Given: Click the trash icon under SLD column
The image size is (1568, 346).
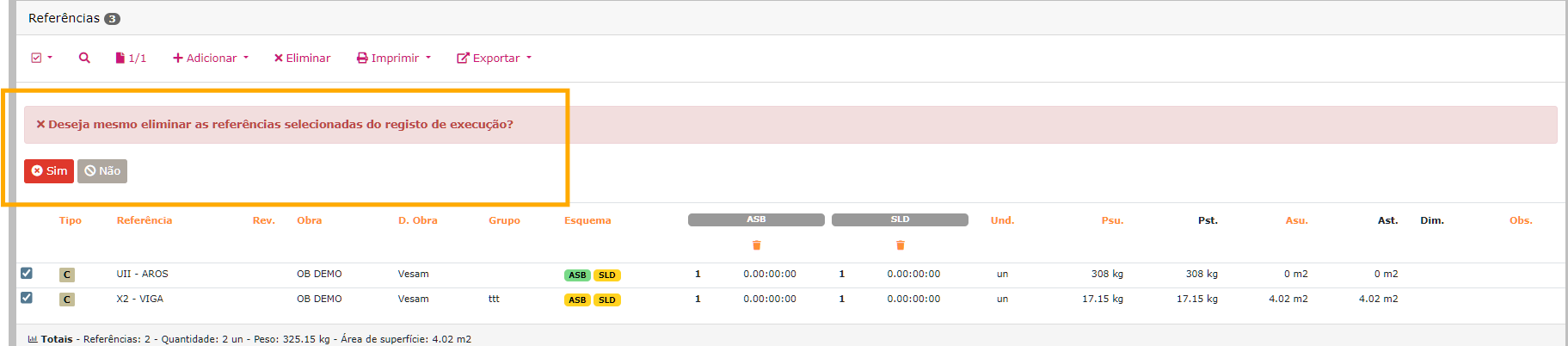Looking at the screenshot, I should [900, 245].
